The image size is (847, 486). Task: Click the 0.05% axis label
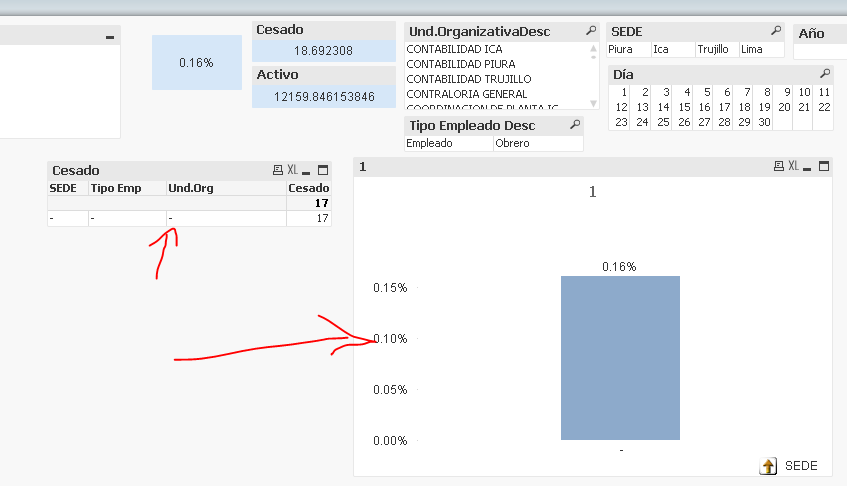tap(390, 390)
